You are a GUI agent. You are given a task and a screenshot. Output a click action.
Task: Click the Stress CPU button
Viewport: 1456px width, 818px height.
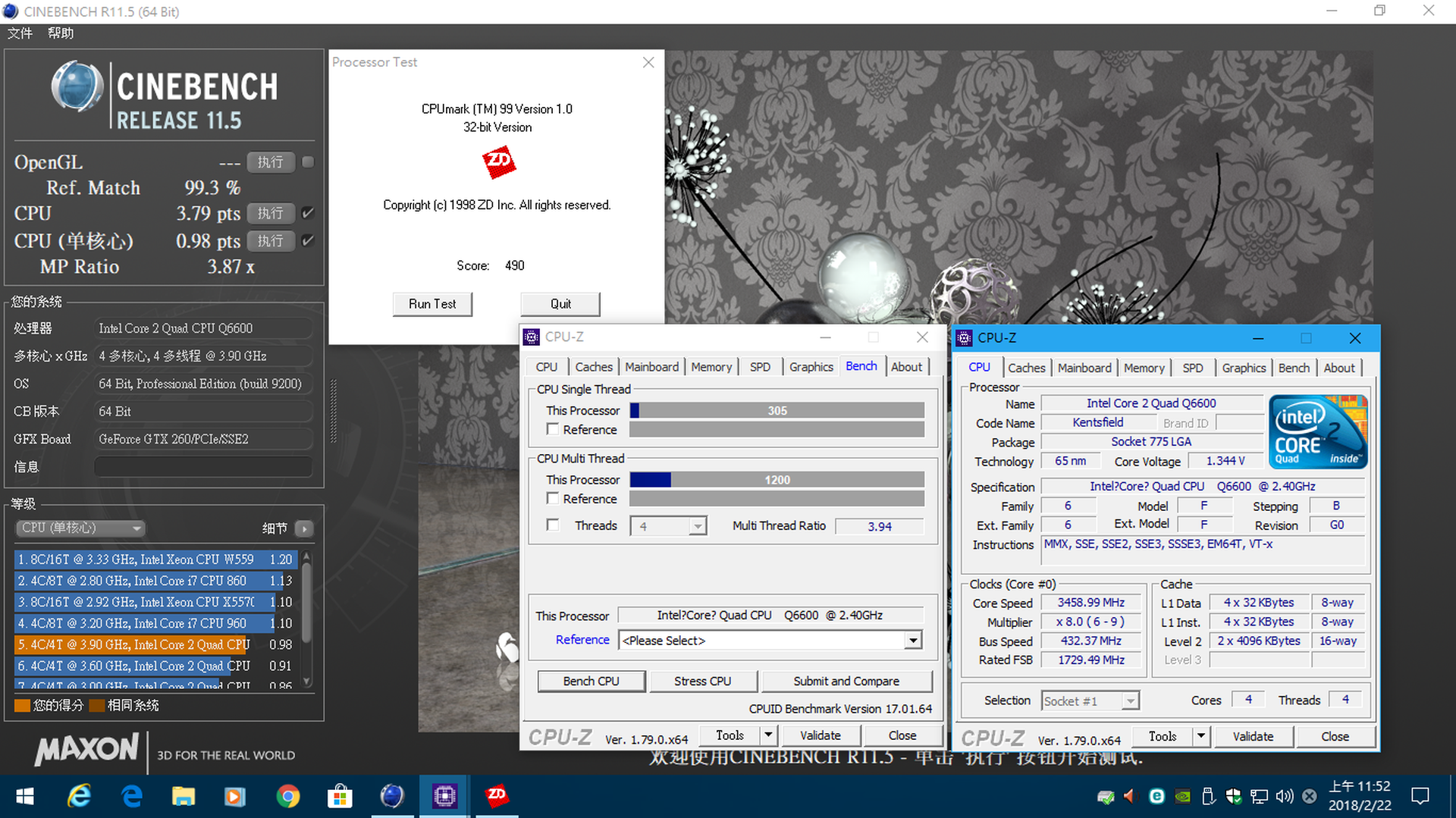click(x=703, y=681)
